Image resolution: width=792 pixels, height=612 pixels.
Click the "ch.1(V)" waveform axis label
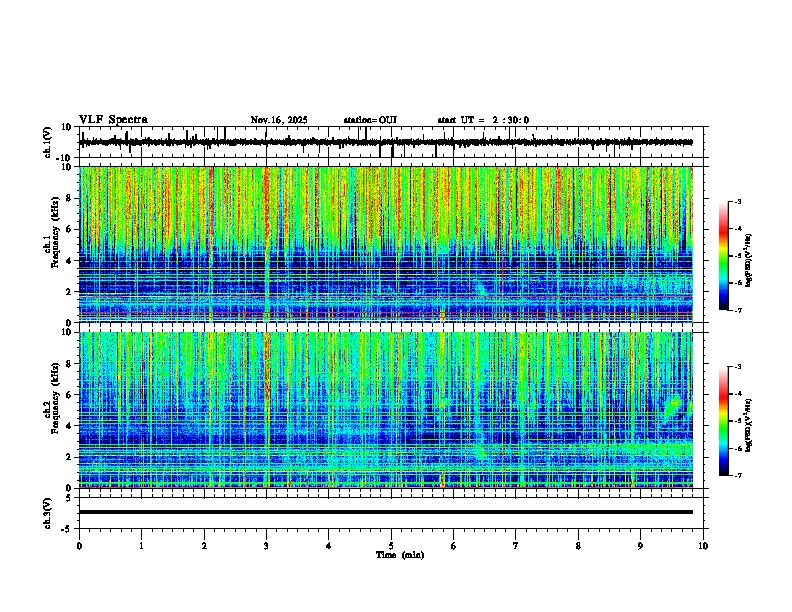(47, 142)
